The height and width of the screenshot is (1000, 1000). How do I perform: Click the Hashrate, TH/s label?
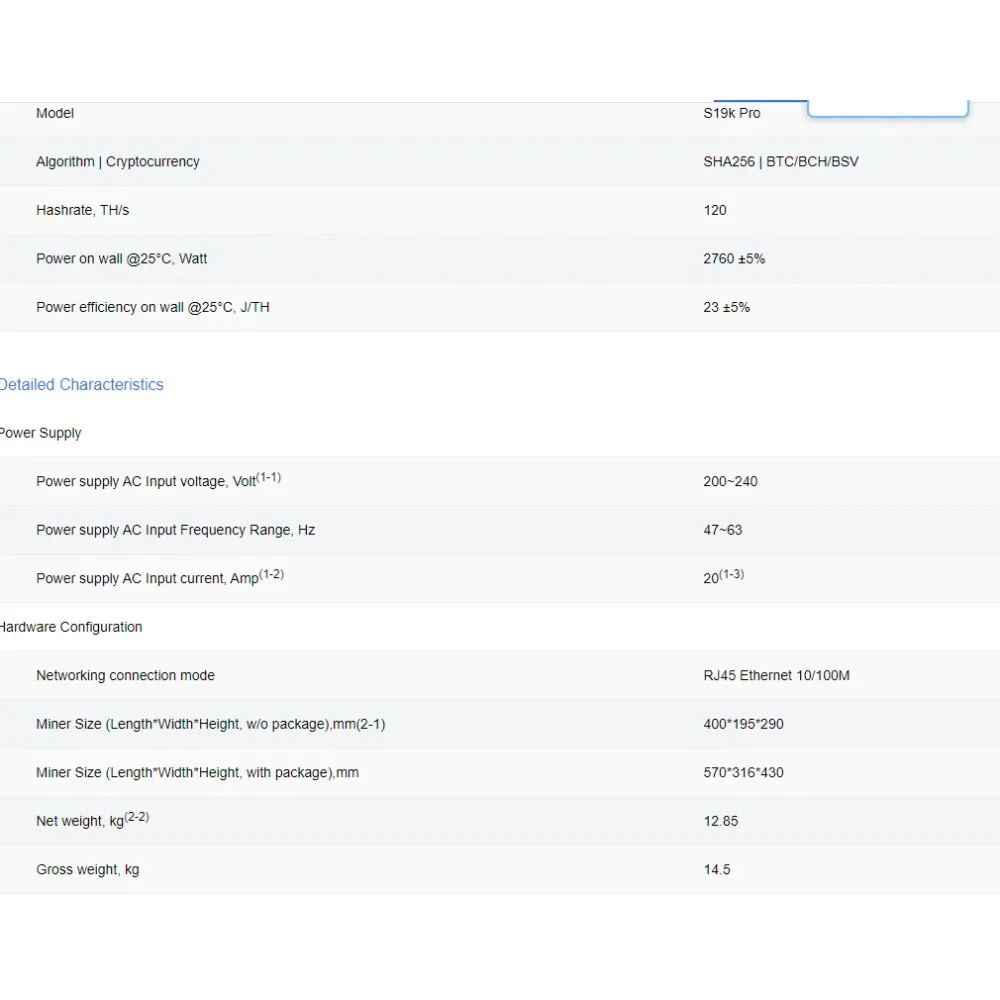[82, 210]
